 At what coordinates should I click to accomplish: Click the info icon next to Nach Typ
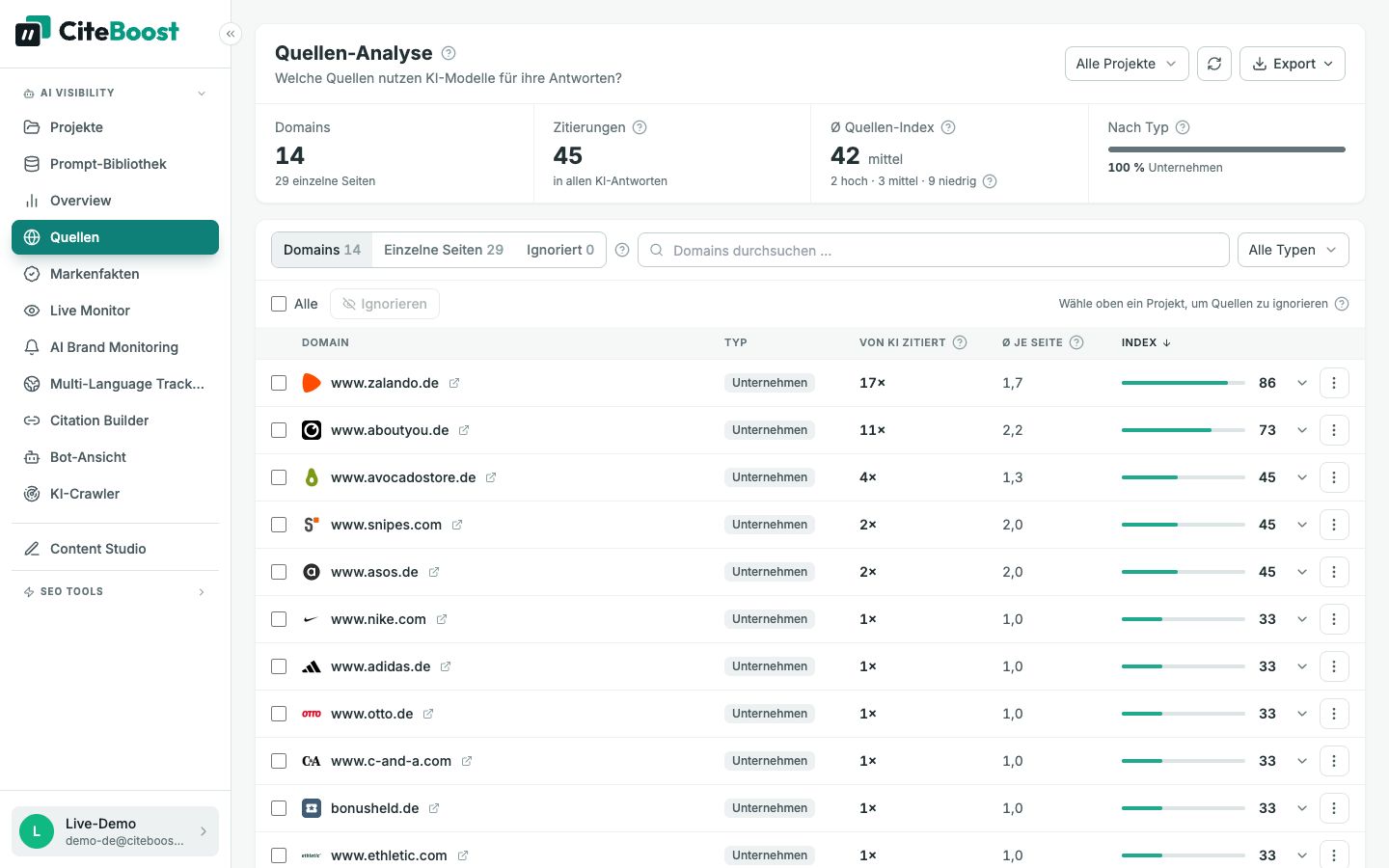[1183, 127]
